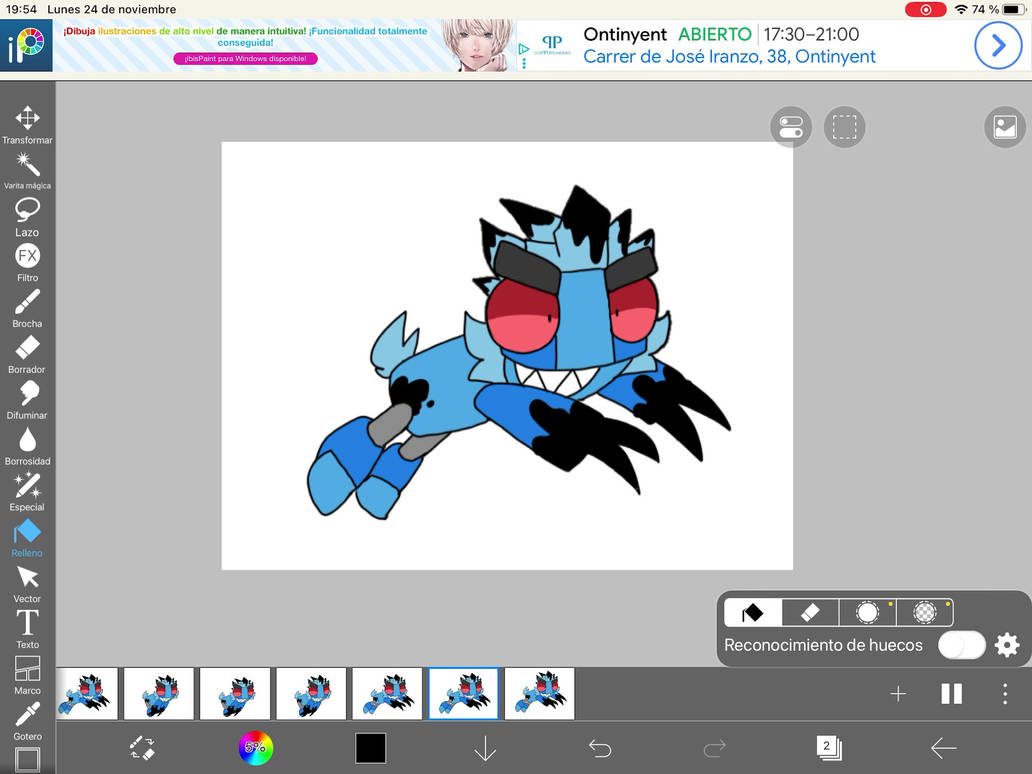
Task: Select the Transformar tool
Action: coord(27,125)
